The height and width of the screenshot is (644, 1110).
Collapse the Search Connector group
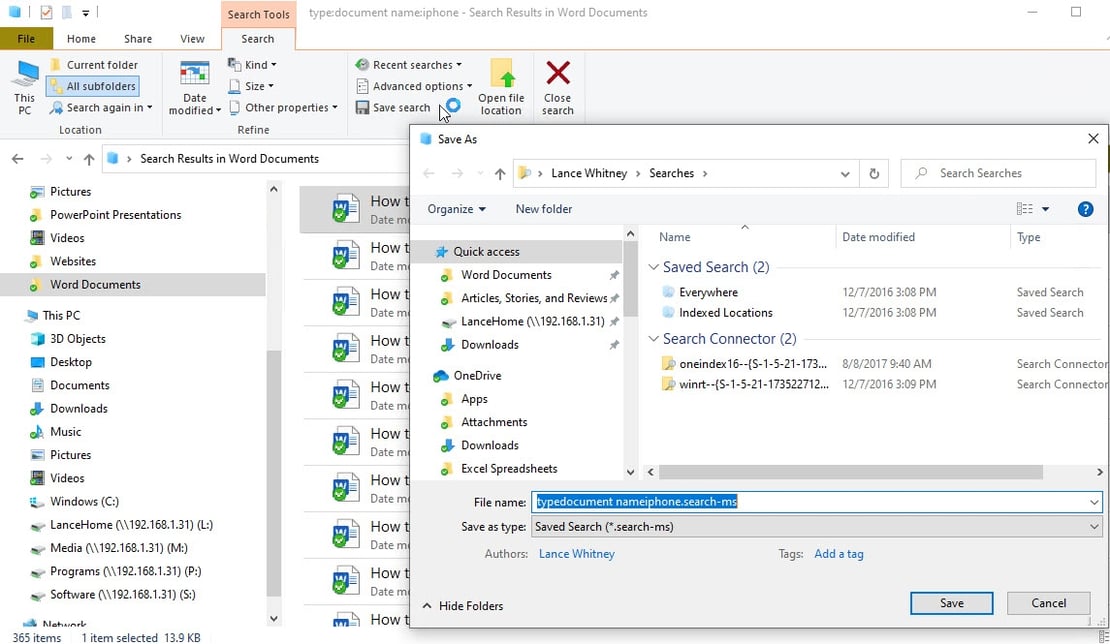click(654, 339)
